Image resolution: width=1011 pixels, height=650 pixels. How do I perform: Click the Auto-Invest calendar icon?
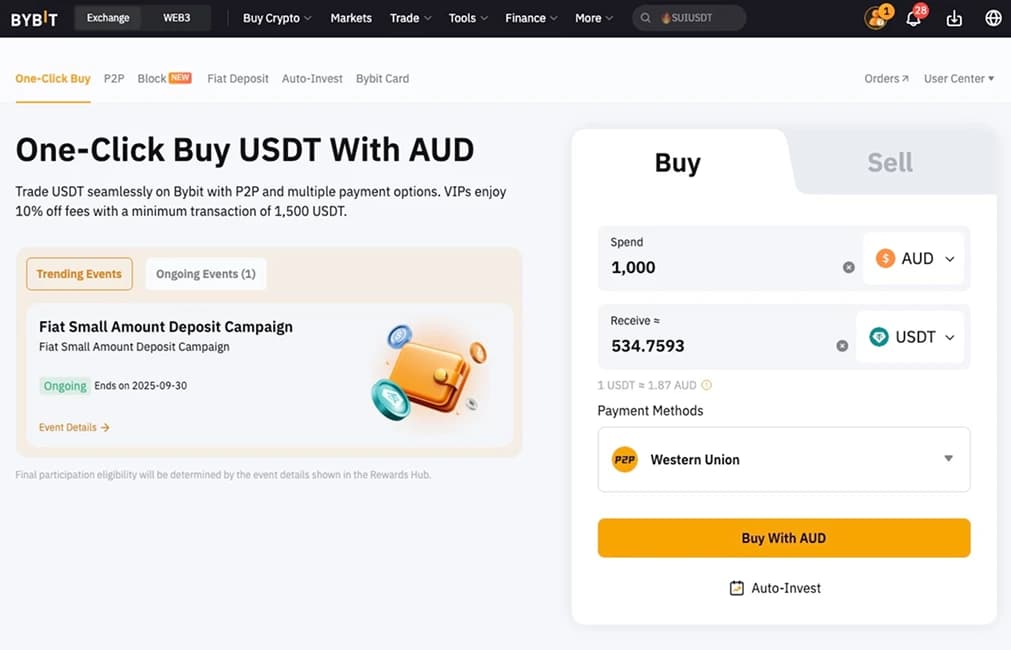[737, 588]
